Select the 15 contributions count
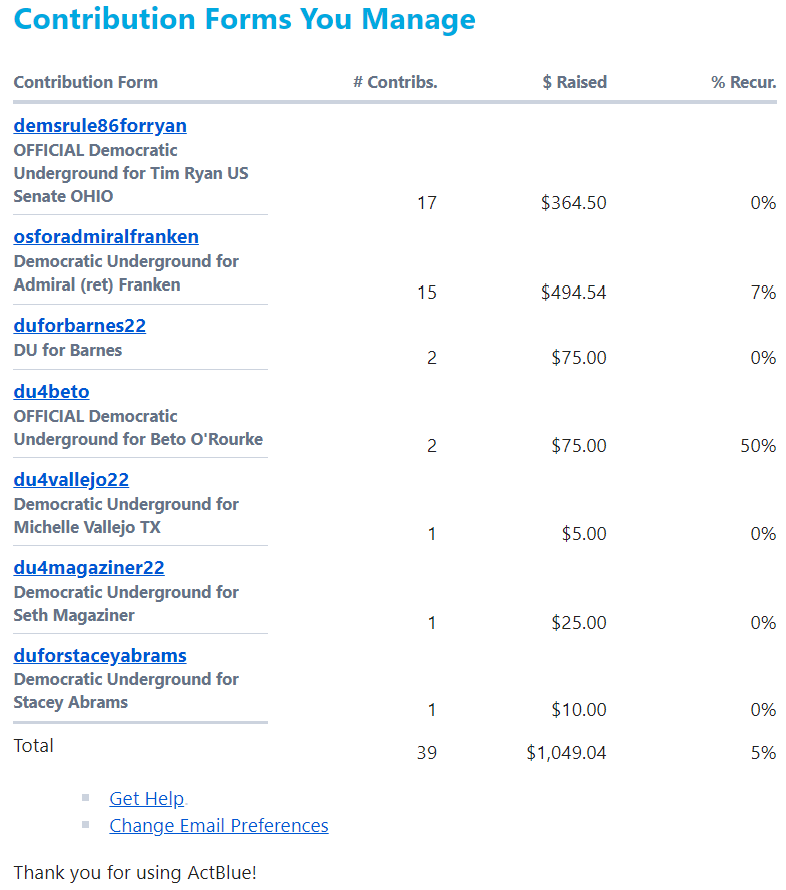 point(427,292)
